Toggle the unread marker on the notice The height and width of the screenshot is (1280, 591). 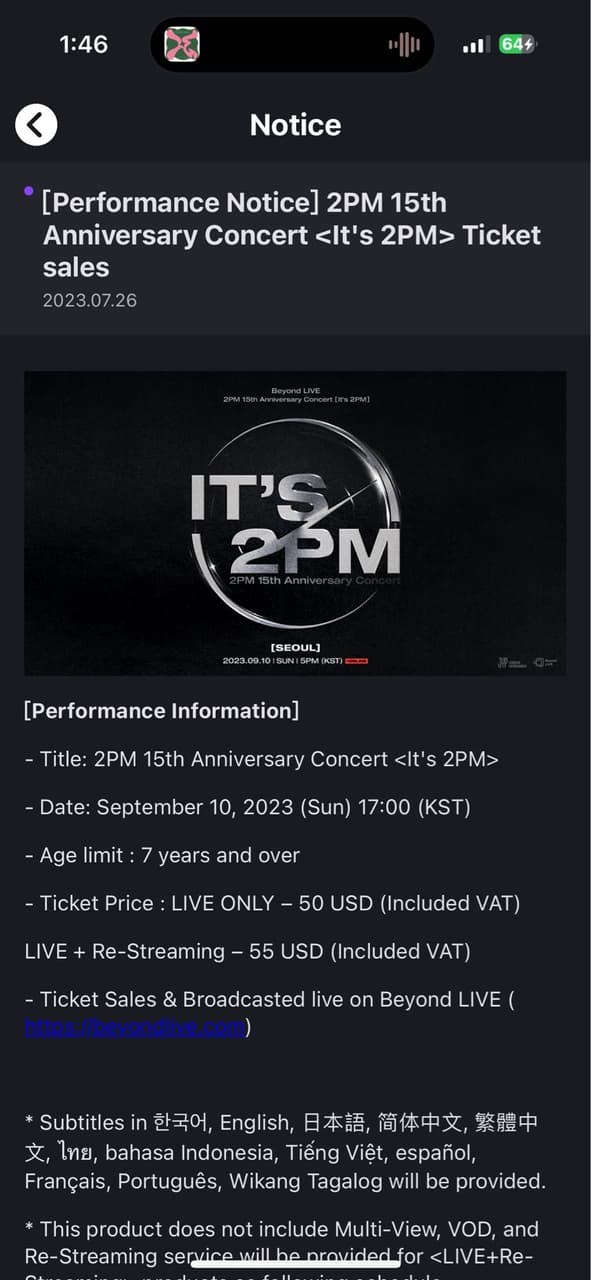[x=27, y=191]
